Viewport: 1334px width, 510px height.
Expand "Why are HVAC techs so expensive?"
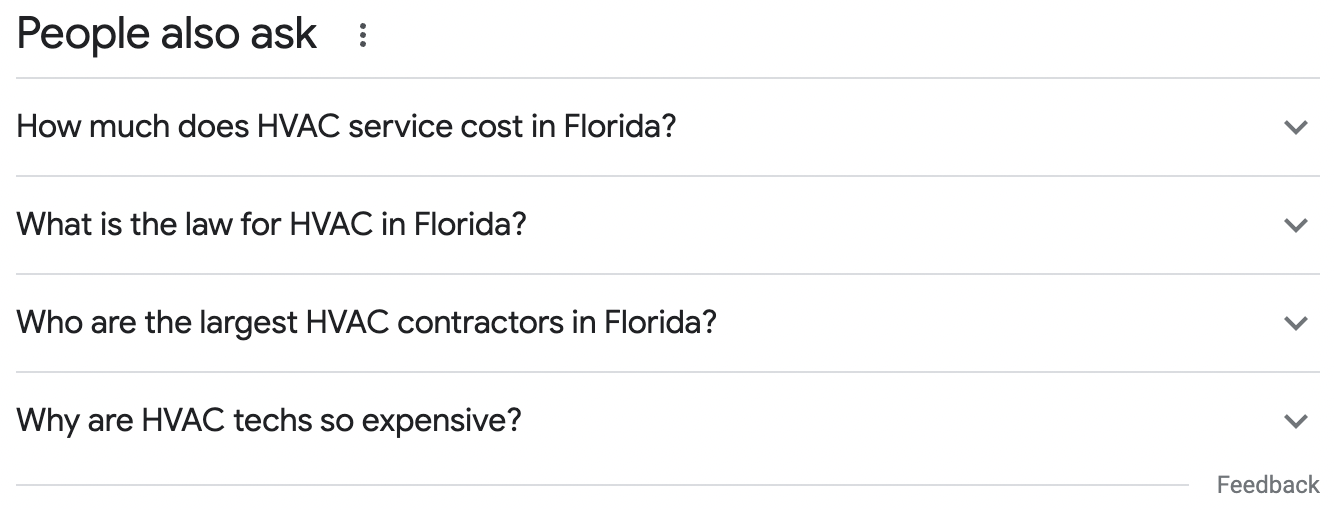click(x=668, y=421)
